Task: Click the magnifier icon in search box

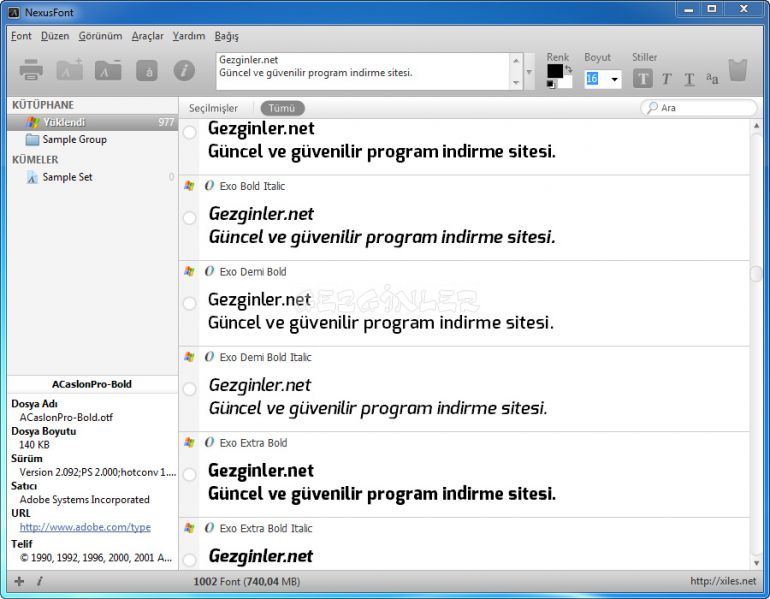Action: click(652, 108)
